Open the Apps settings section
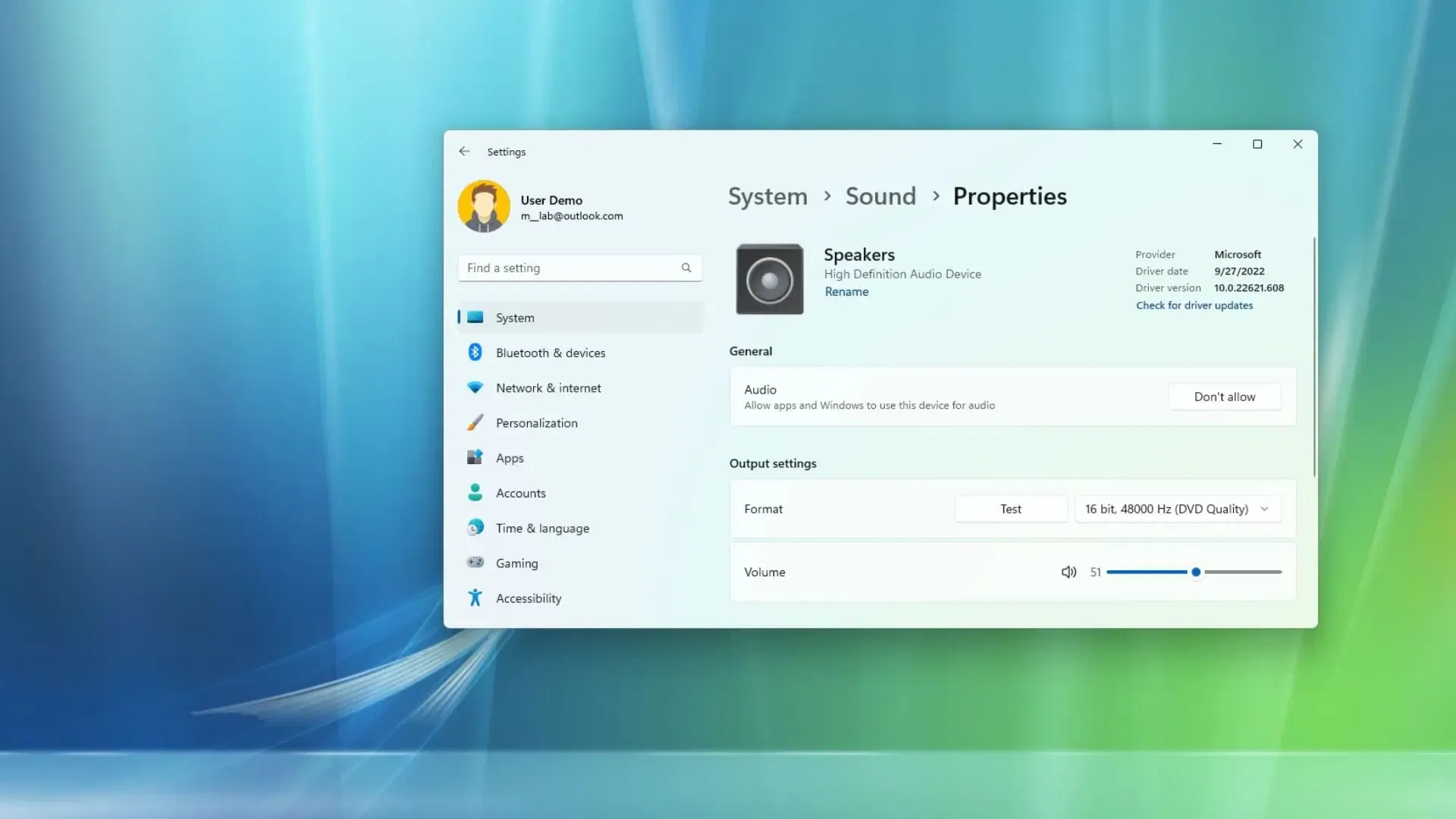The width and height of the screenshot is (1456, 819). click(510, 458)
